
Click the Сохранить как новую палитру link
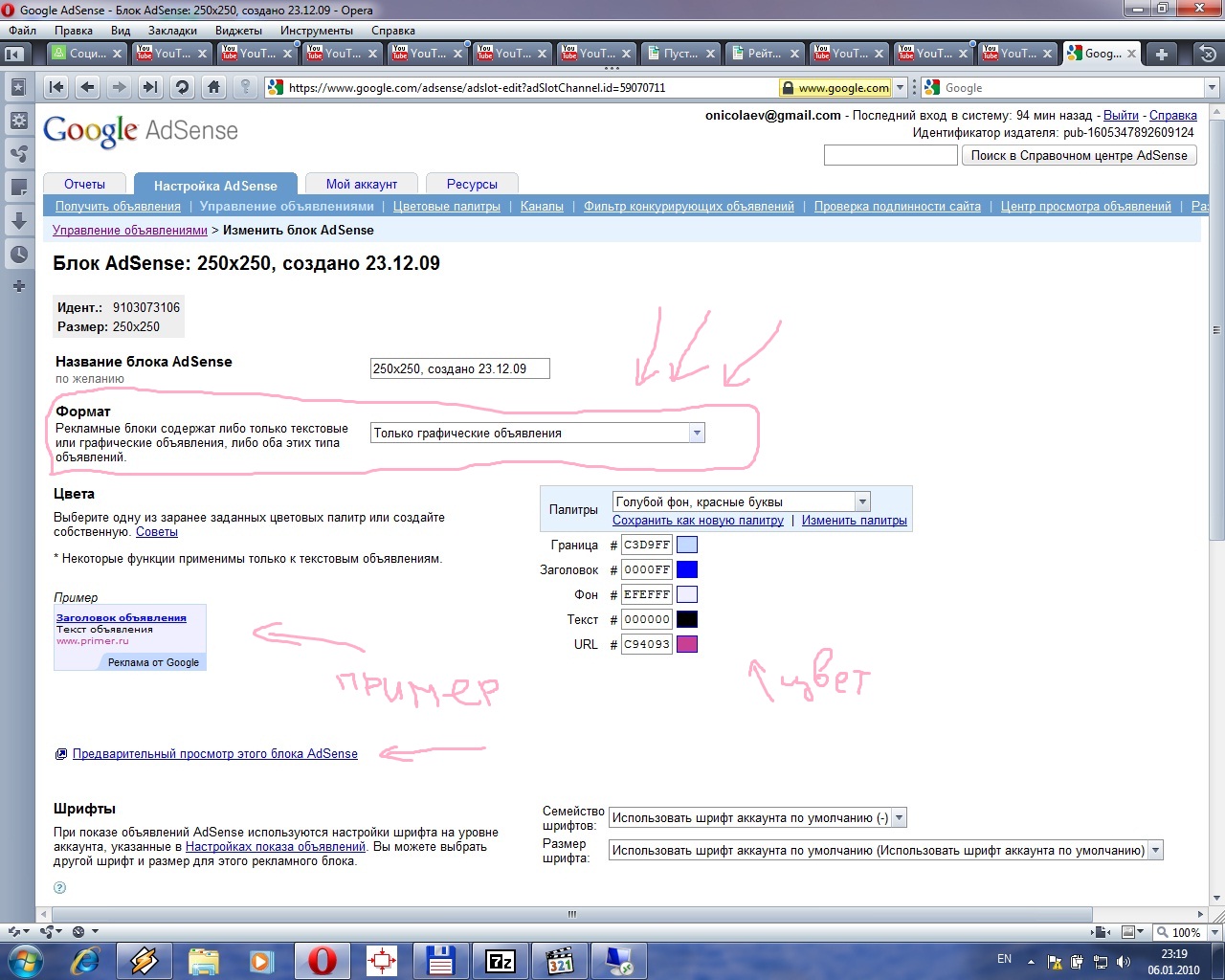(698, 521)
